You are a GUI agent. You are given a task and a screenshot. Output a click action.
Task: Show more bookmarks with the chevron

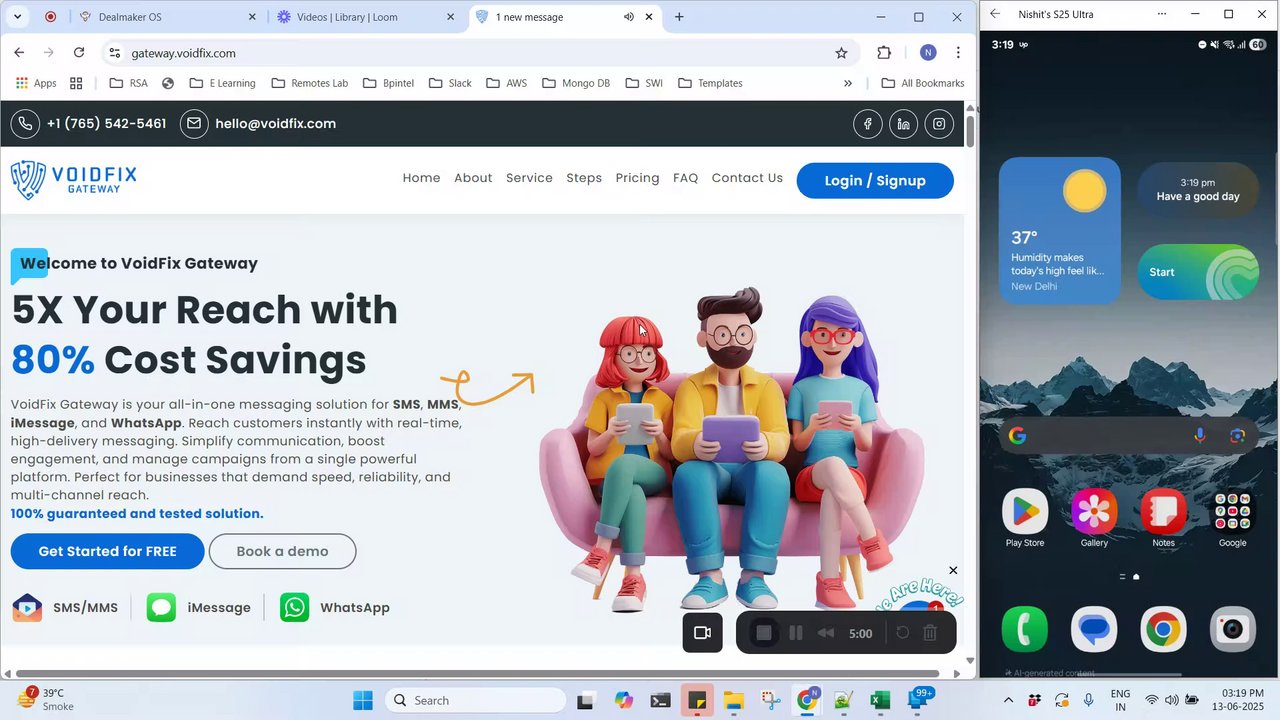click(848, 83)
